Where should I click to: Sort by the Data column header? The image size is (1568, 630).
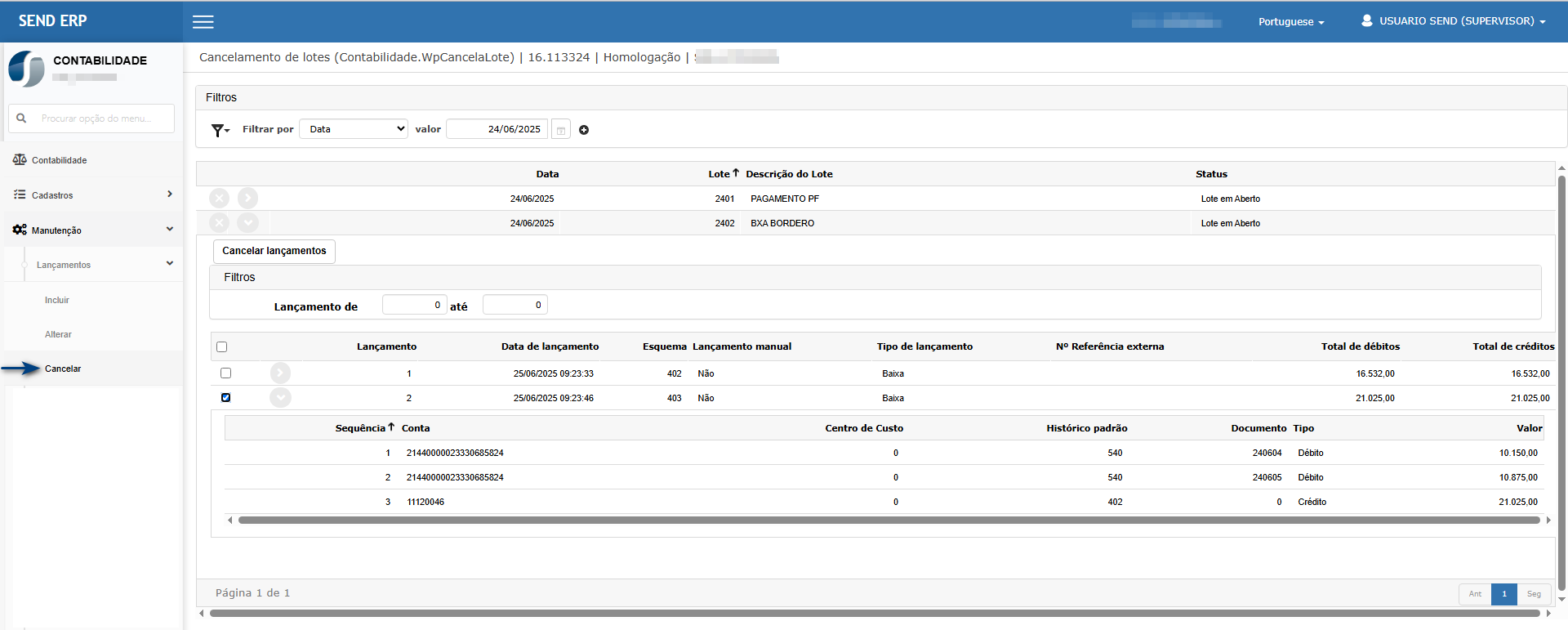547,174
